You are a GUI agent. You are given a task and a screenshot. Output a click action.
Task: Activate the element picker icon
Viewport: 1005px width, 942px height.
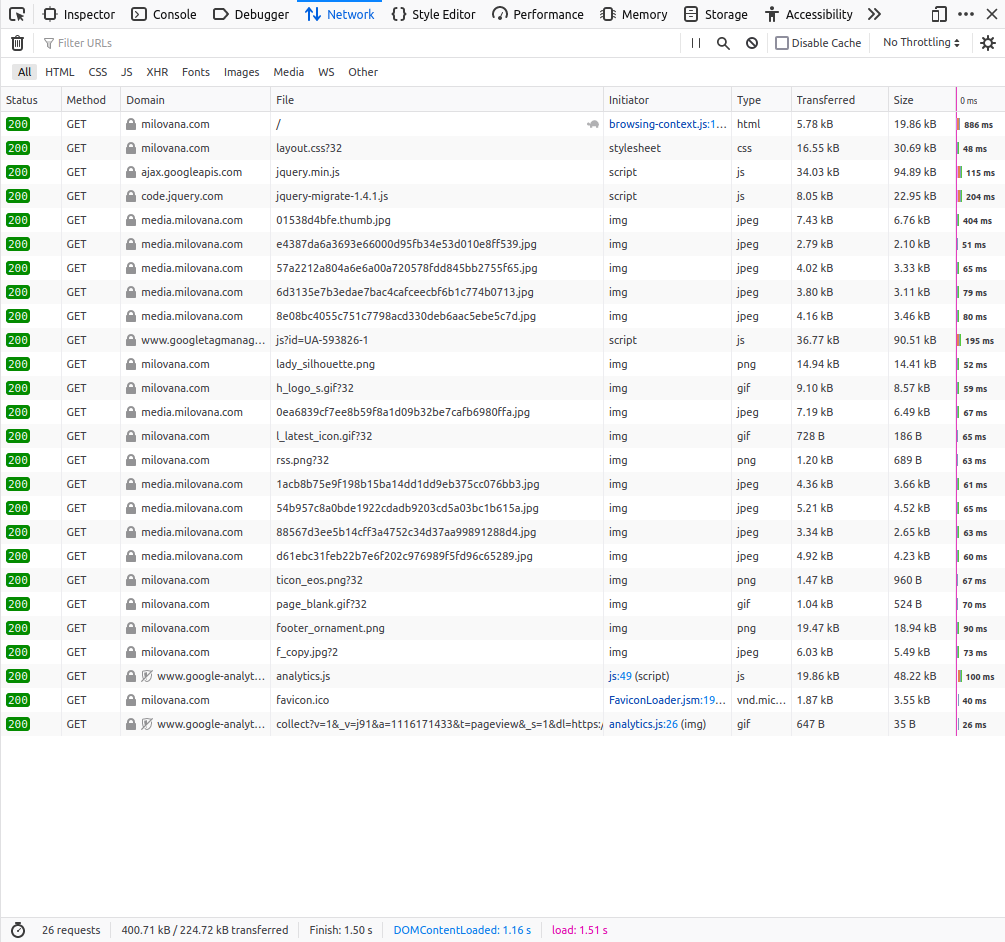(x=17, y=14)
